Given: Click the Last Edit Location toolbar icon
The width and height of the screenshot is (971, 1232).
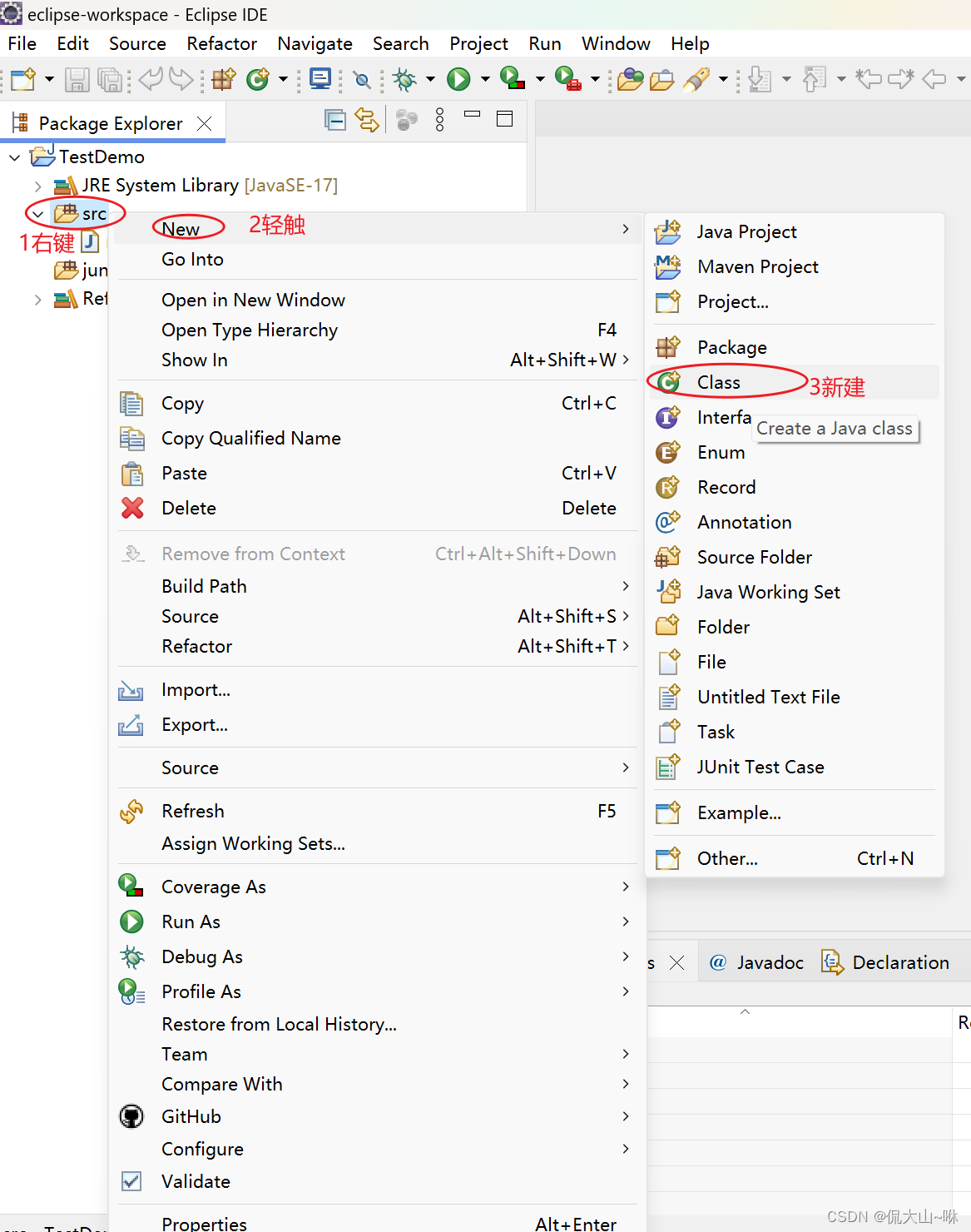Looking at the screenshot, I should [869, 79].
